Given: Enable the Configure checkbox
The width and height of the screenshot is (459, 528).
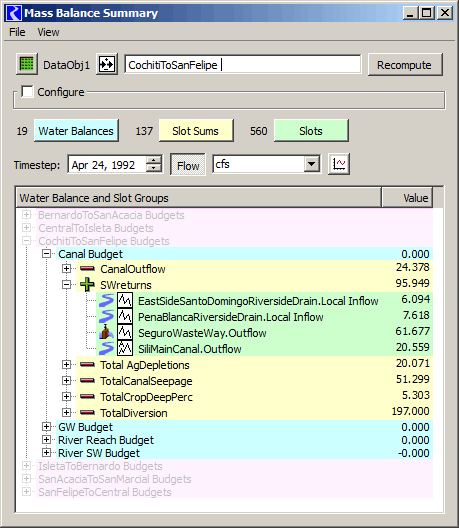Looking at the screenshot, I should [x=27, y=92].
